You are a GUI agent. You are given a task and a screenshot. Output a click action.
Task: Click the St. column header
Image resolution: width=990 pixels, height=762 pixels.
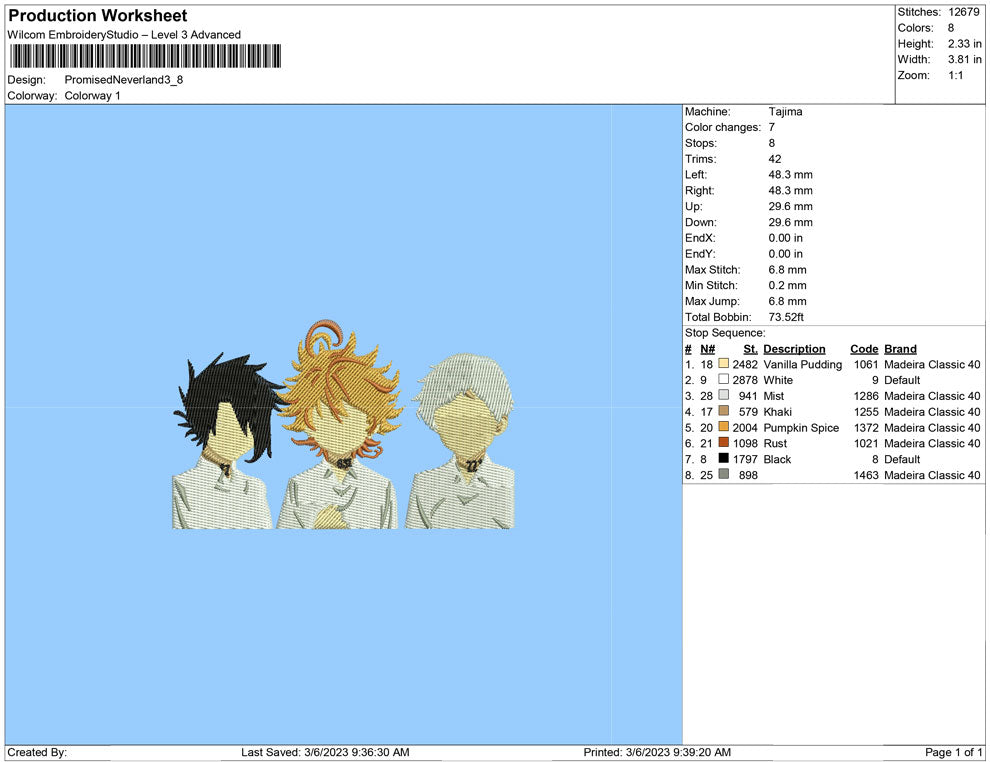(750, 348)
